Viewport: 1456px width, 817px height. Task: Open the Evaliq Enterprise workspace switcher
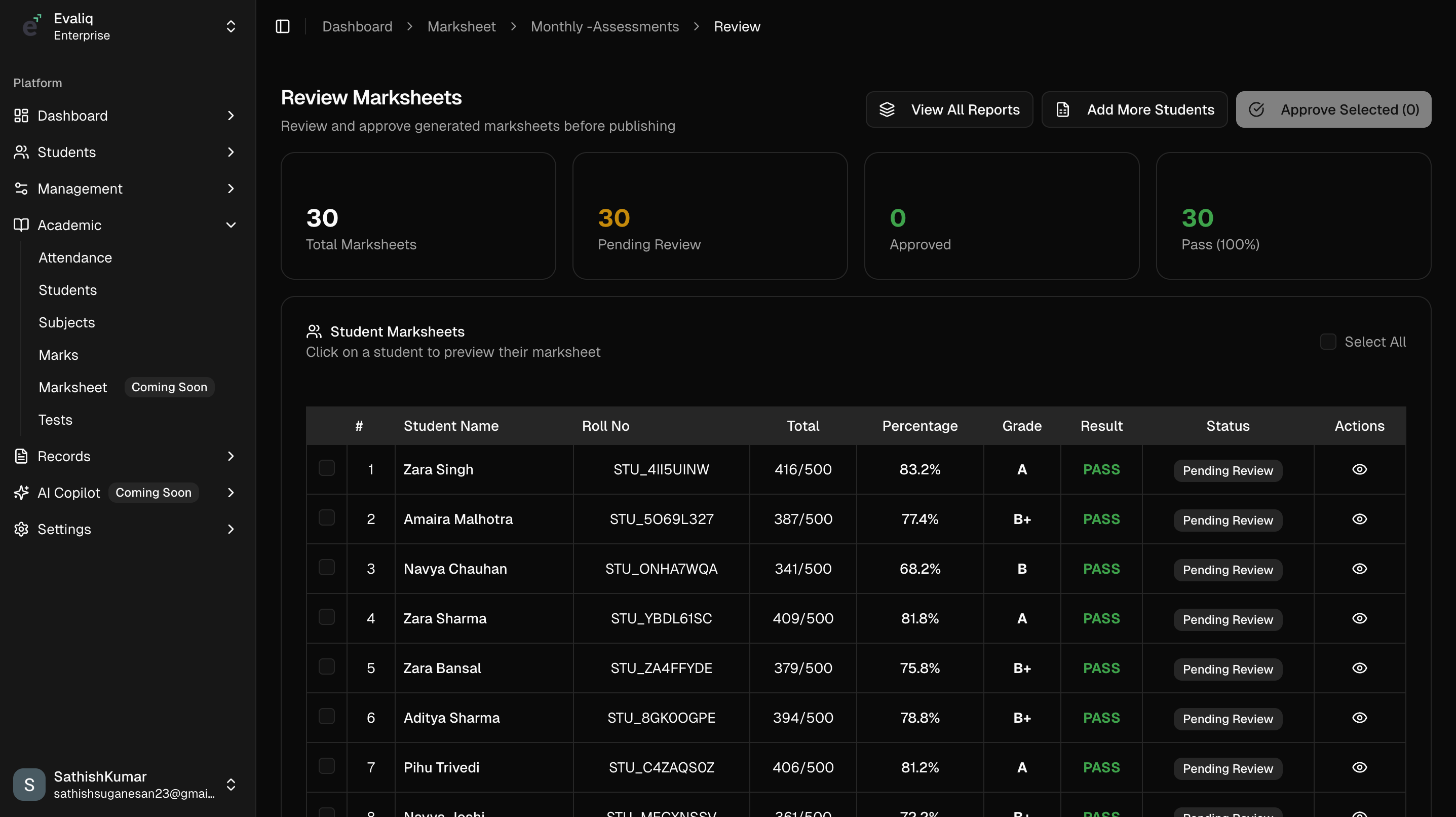coord(231,26)
